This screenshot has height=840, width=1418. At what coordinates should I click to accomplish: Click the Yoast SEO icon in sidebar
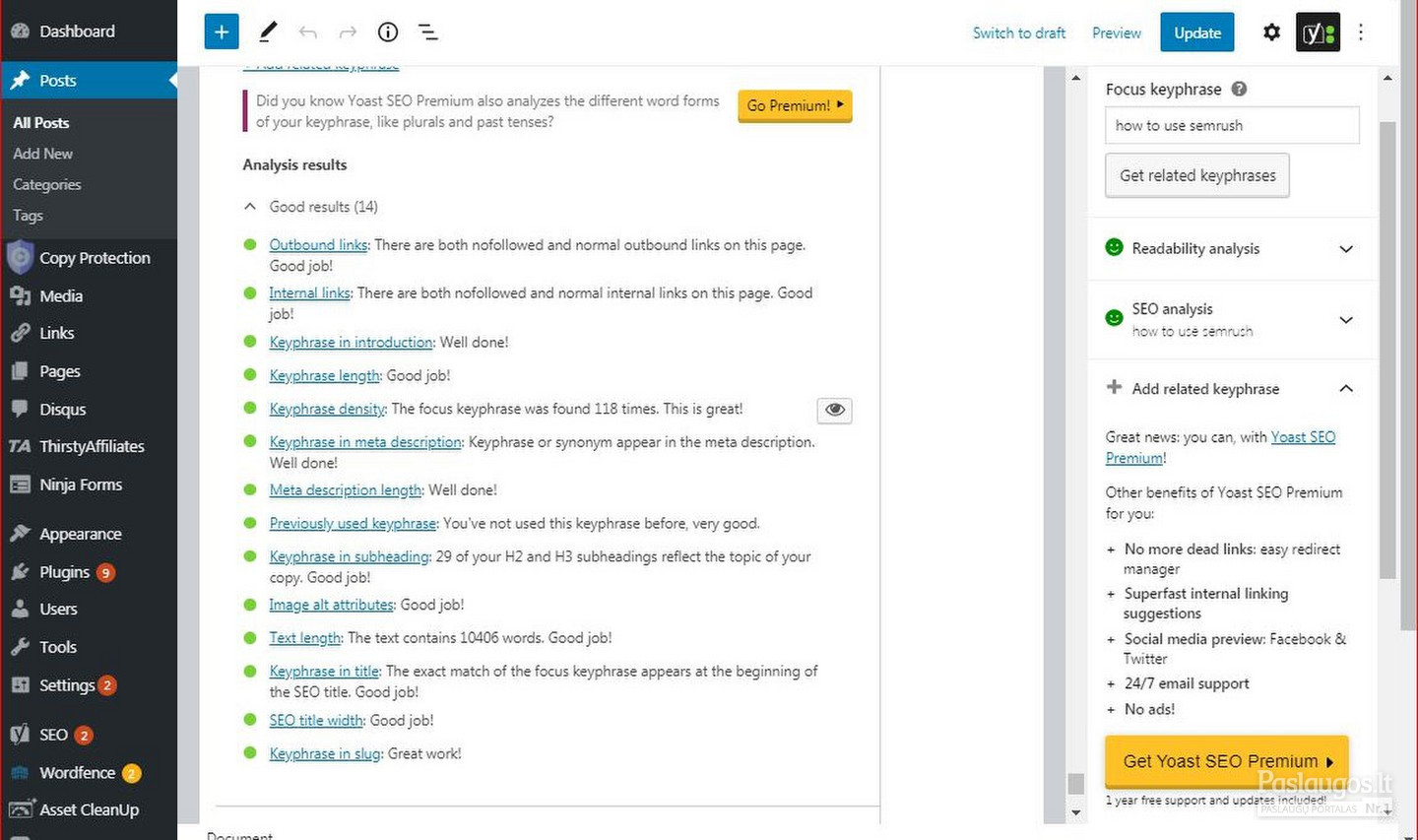coord(20,735)
